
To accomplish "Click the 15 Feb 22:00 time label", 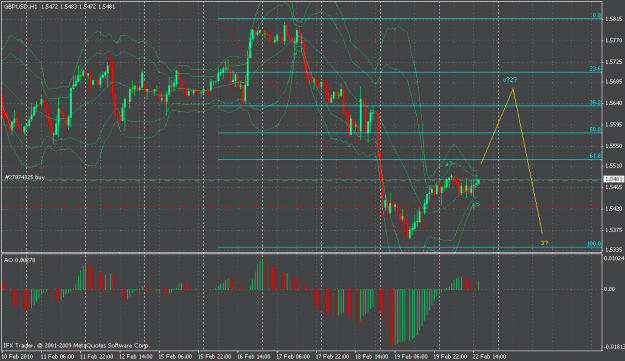I will [x=214, y=356].
